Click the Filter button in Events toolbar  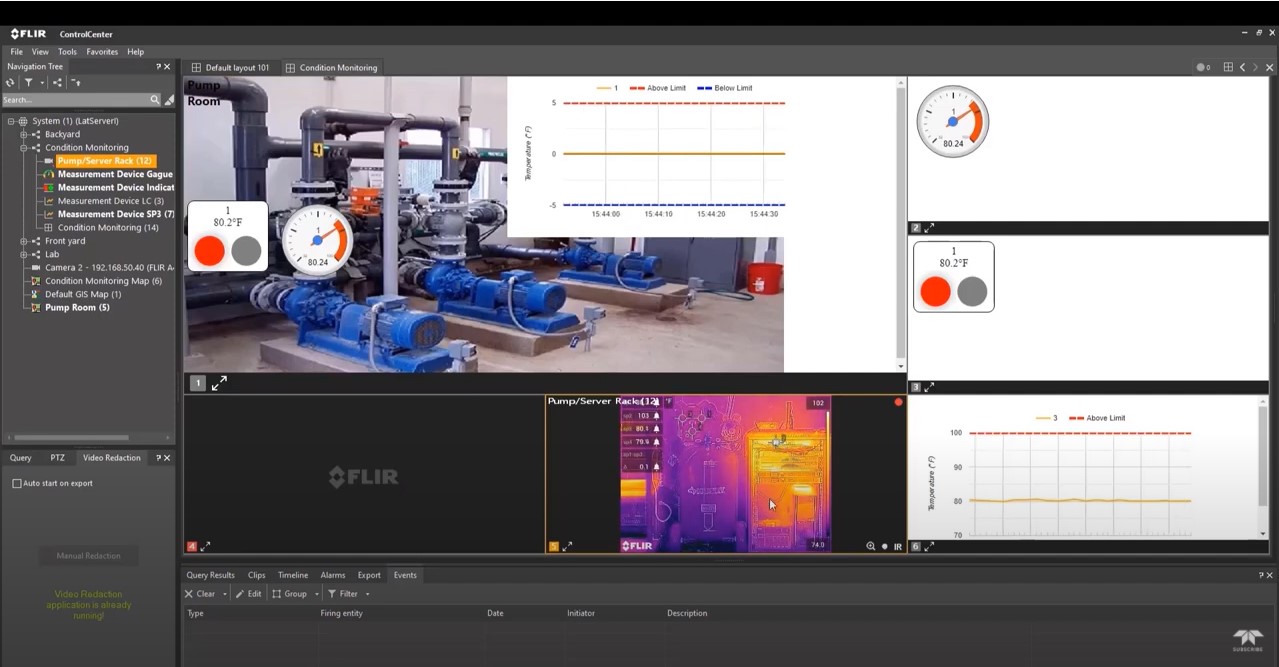[x=345, y=594]
